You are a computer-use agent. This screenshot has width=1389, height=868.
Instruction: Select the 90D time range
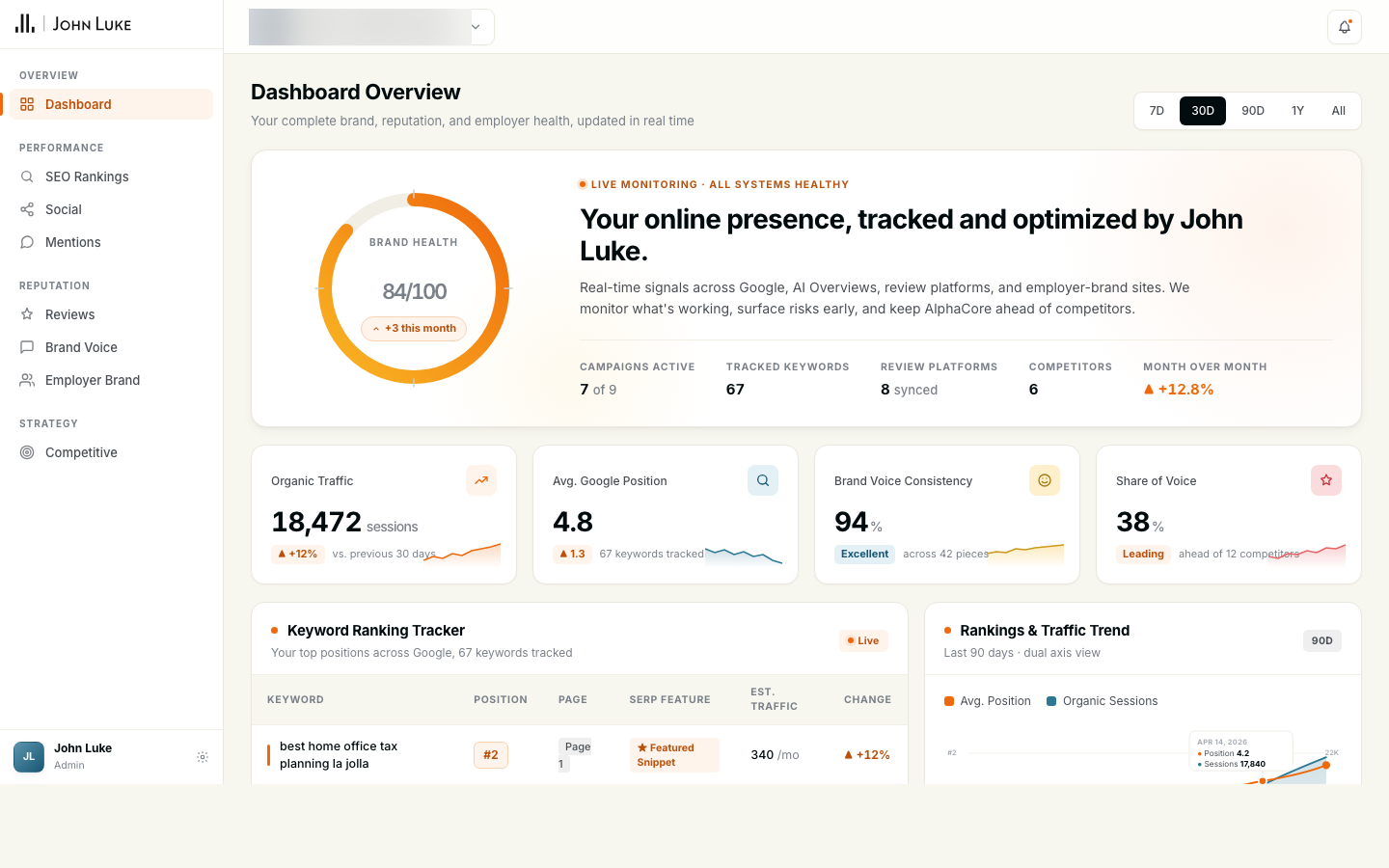click(1253, 111)
